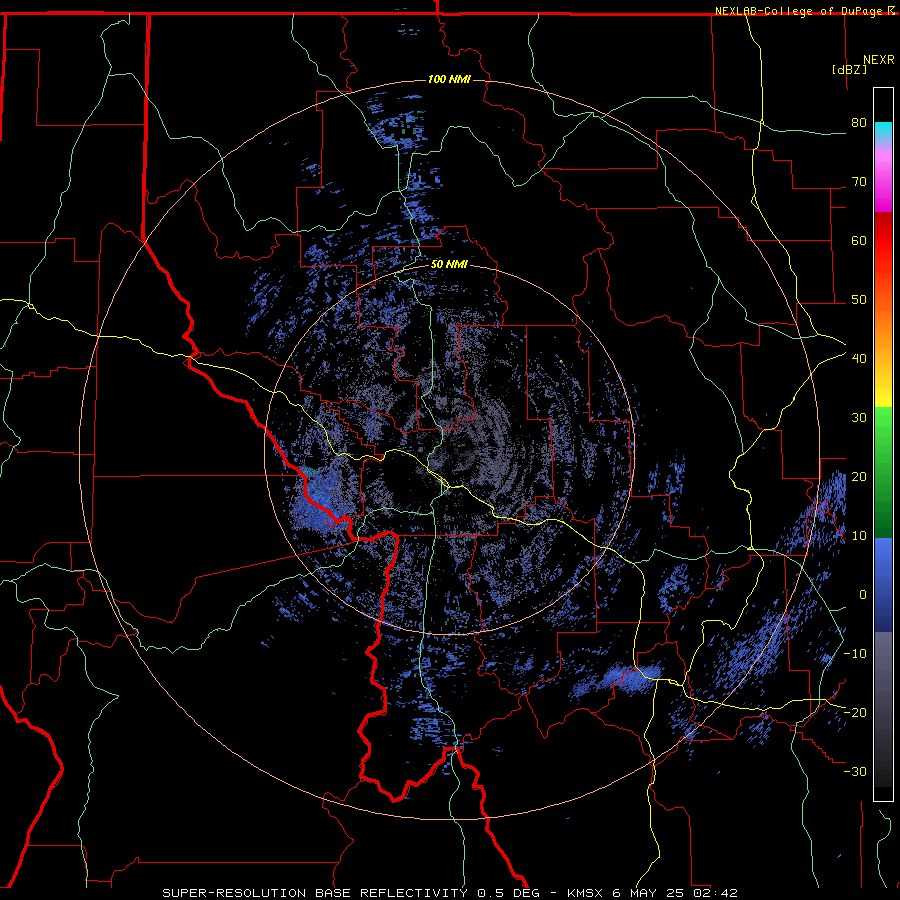The height and width of the screenshot is (900, 900).
Task: Click the 0 value on dBZ scale
Action: point(862,595)
